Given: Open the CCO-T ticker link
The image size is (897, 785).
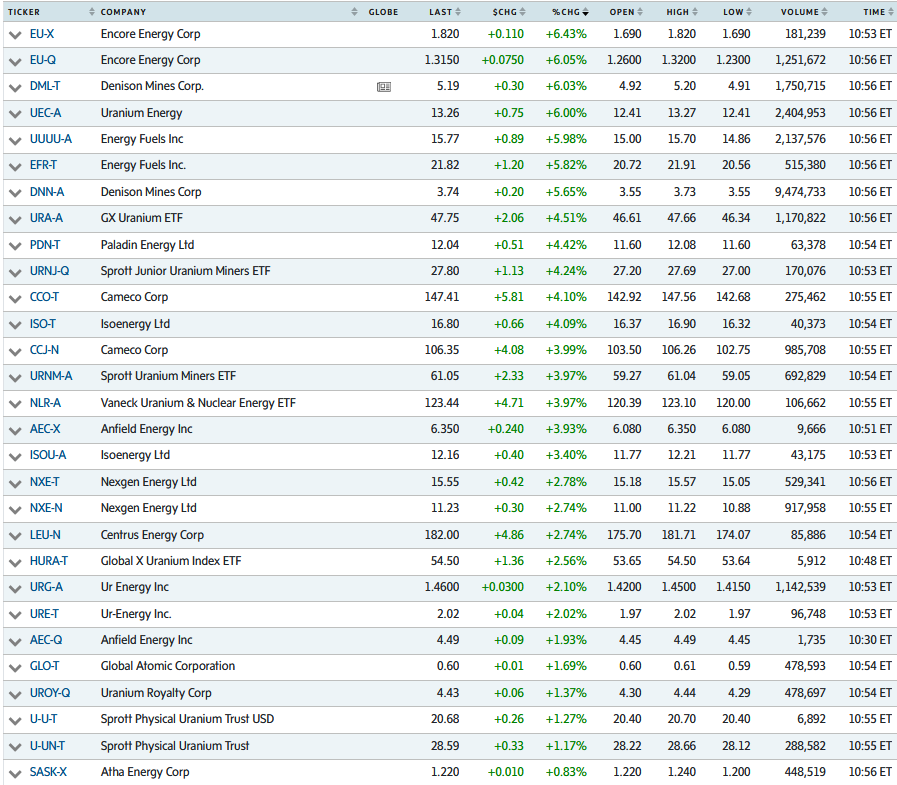Looking at the screenshot, I should pos(44,298).
